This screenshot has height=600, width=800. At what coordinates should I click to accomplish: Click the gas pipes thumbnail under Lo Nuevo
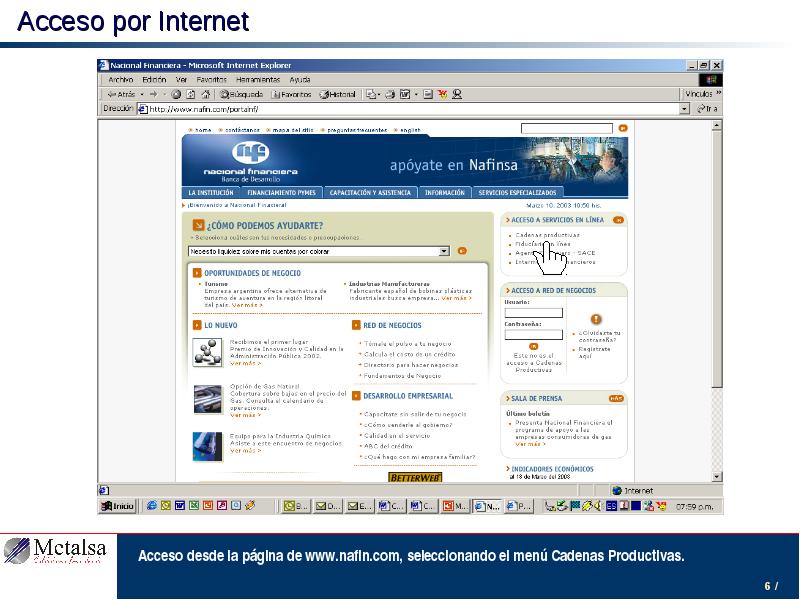click(x=208, y=399)
